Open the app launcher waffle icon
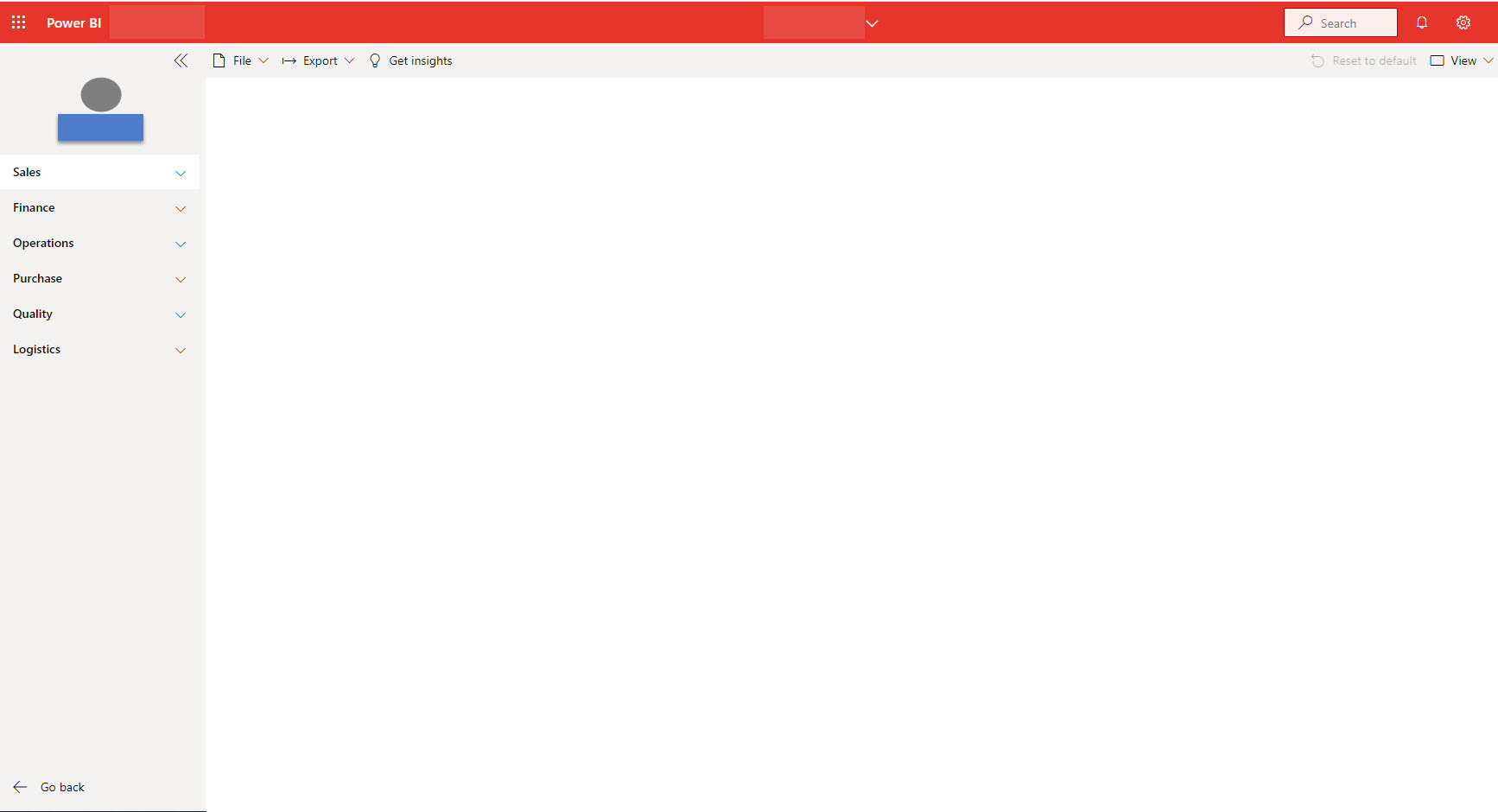 pos(18,22)
